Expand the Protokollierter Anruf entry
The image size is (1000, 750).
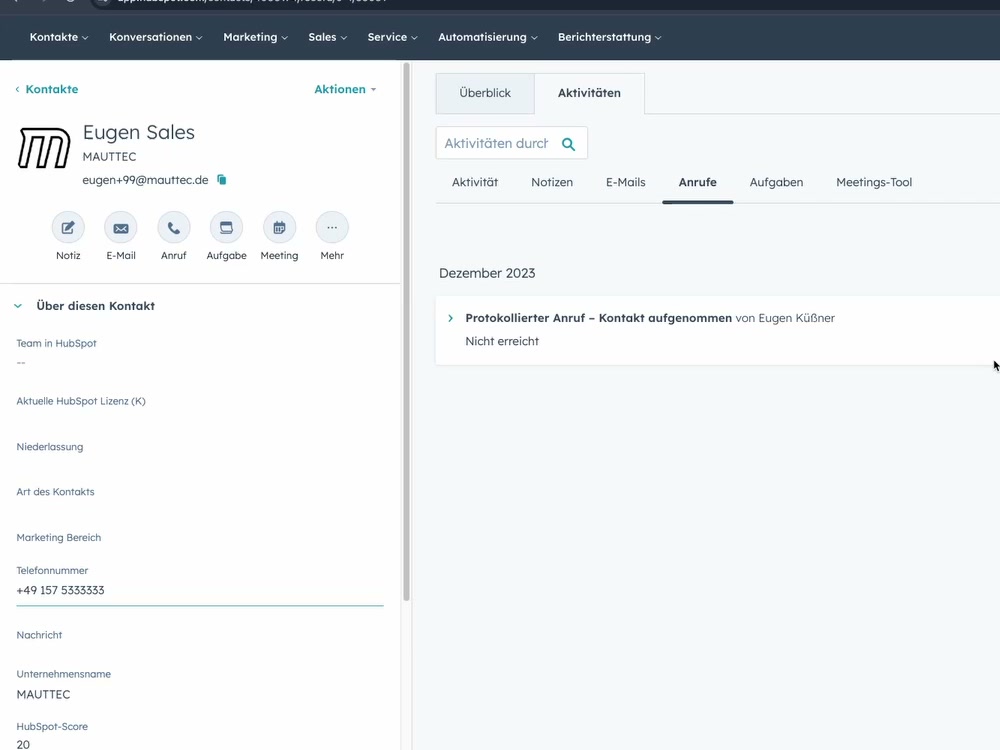point(450,317)
